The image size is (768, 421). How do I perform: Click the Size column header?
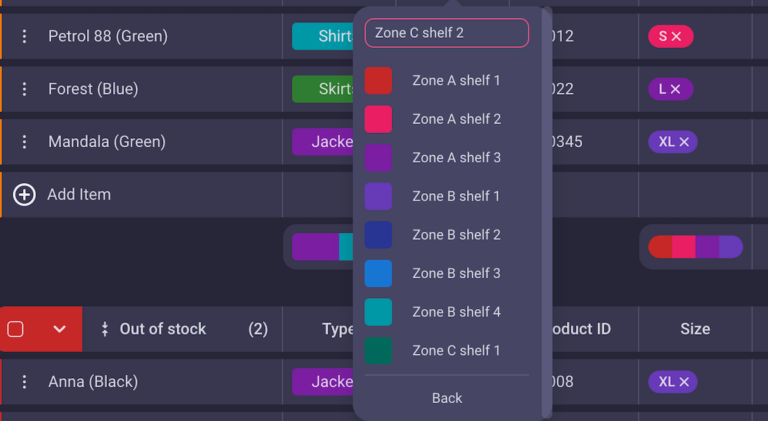(x=695, y=329)
